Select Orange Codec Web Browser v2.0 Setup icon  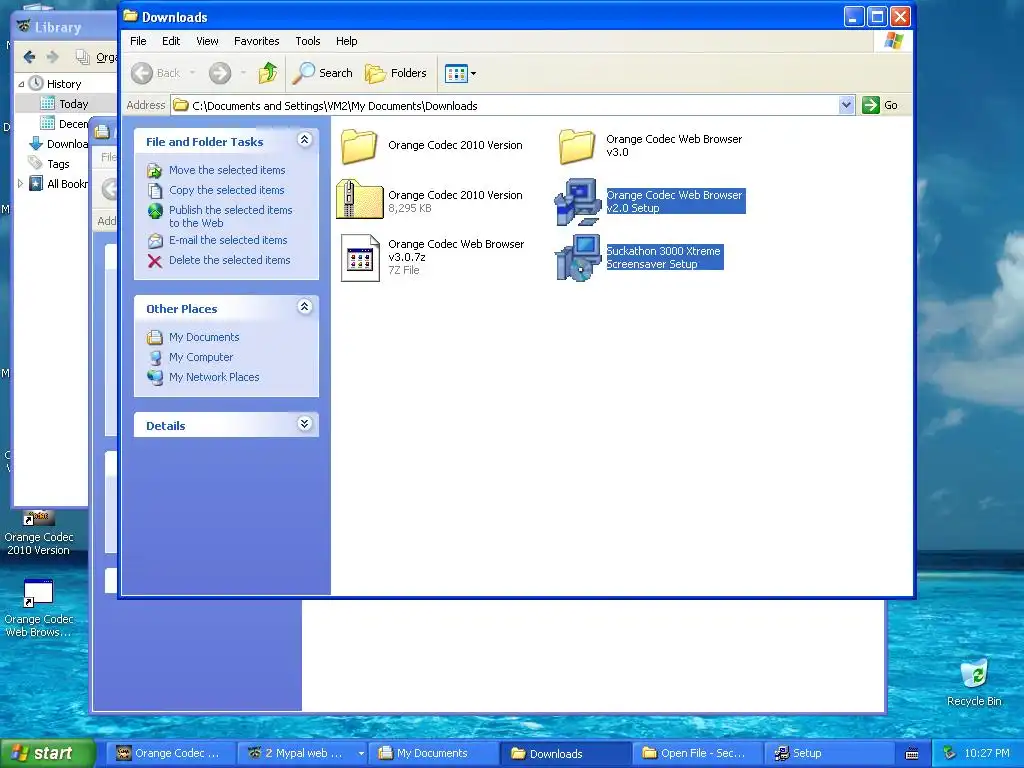(x=577, y=202)
